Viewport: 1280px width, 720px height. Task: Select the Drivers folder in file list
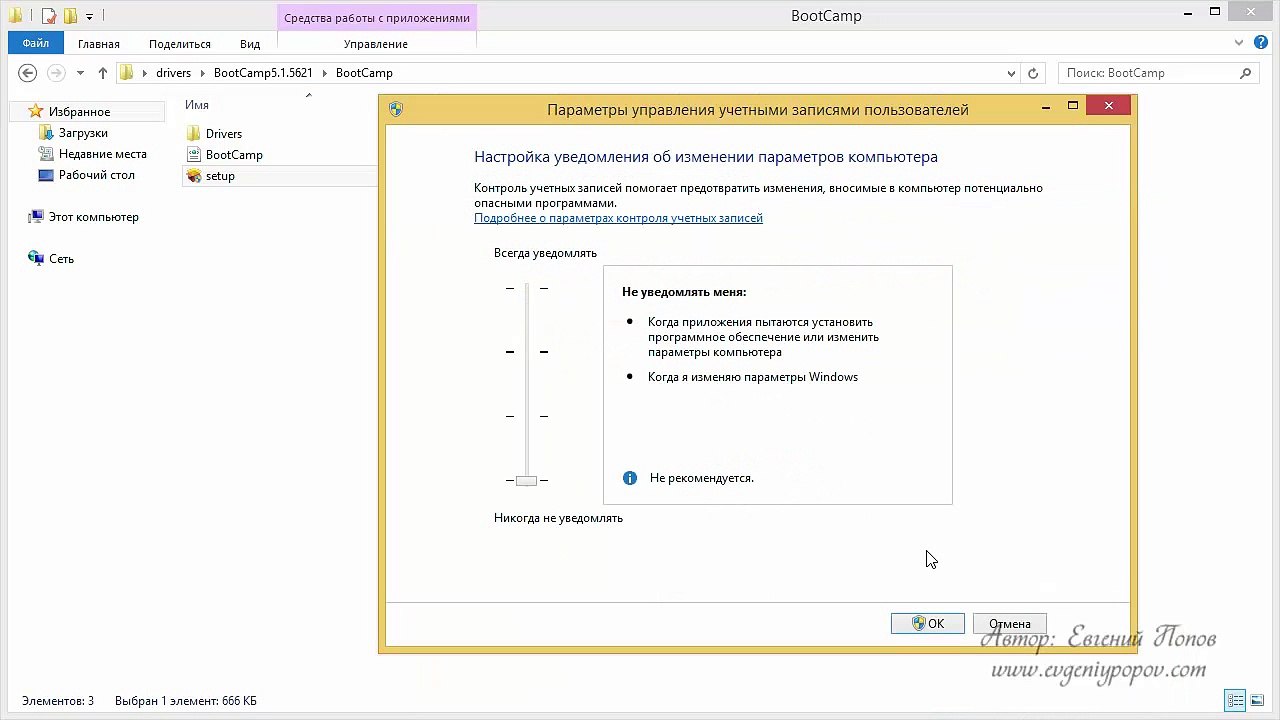point(223,134)
